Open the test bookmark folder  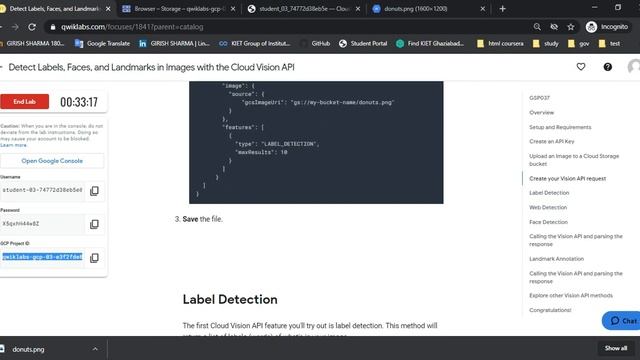tap(609, 43)
